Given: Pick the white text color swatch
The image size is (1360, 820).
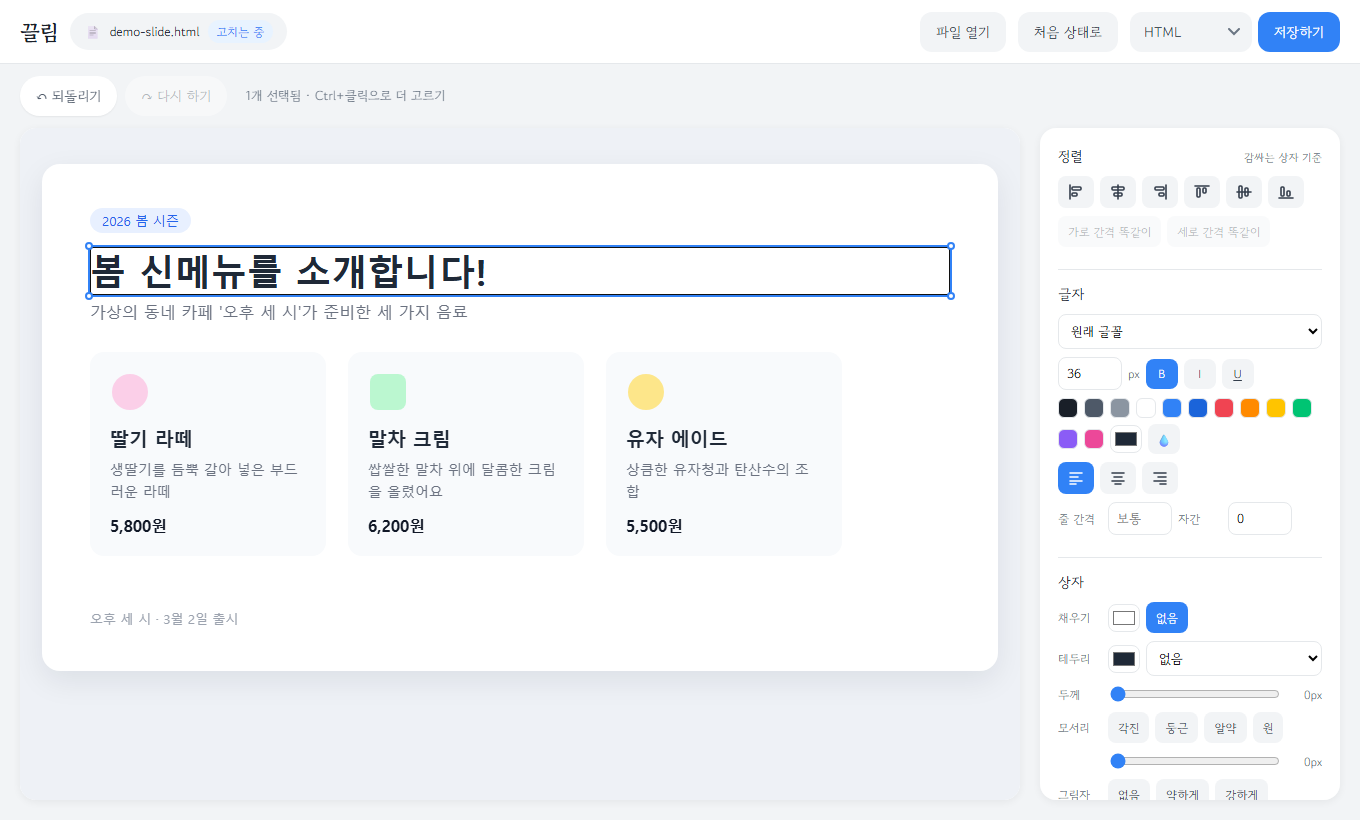Looking at the screenshot, I should click(x=1146, y=408).
